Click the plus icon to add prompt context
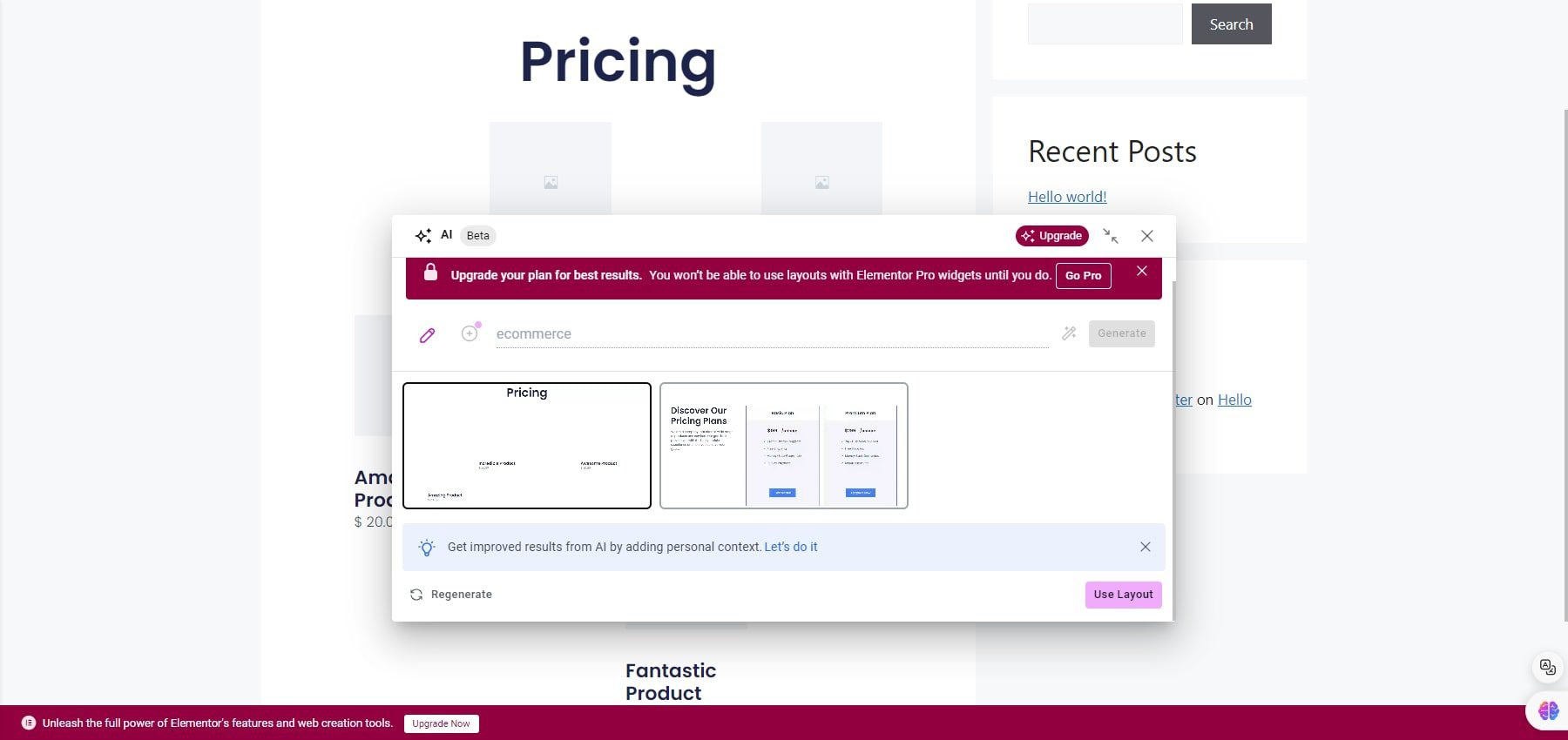 click(470, 333)
